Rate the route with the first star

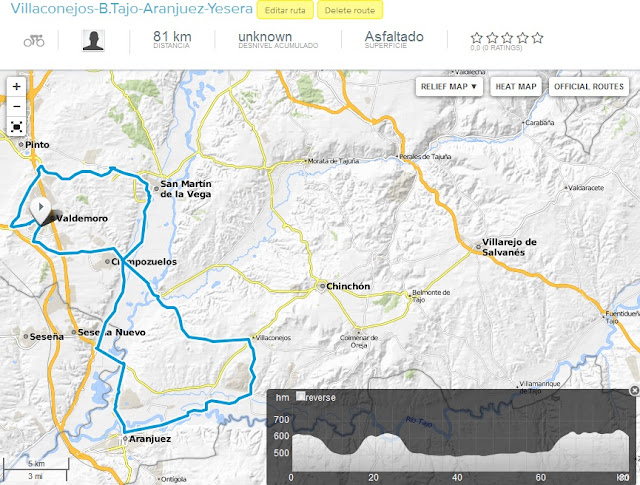point(476,38)
